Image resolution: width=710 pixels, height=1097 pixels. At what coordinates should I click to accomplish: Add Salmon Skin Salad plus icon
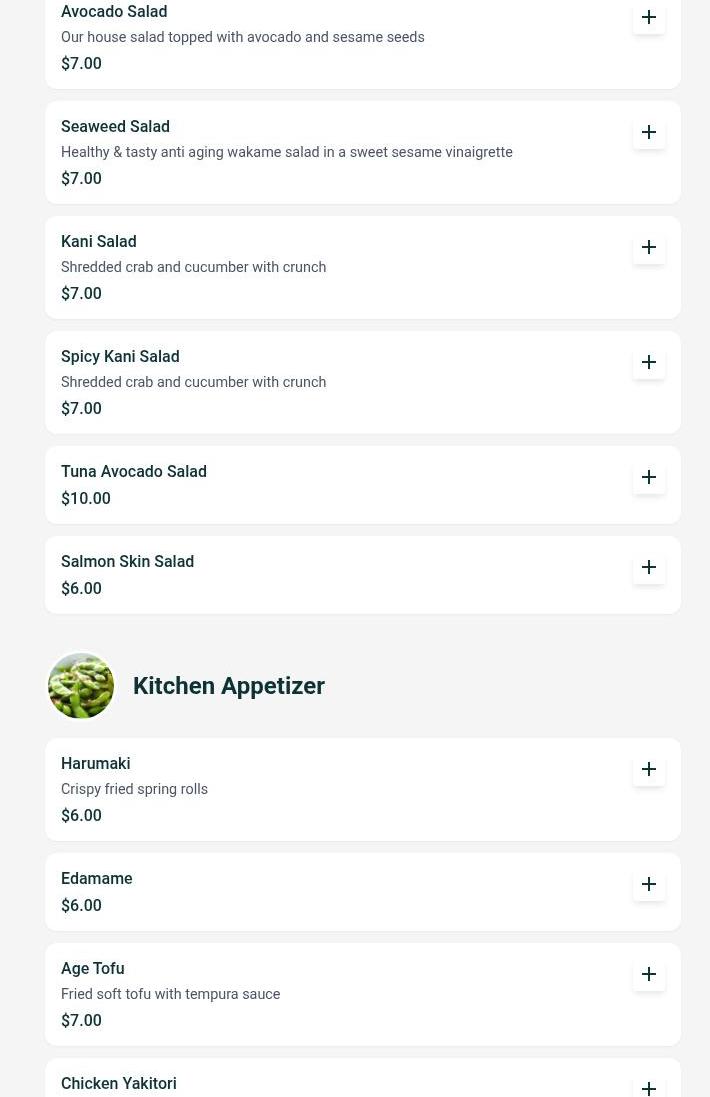coord(648,567)
